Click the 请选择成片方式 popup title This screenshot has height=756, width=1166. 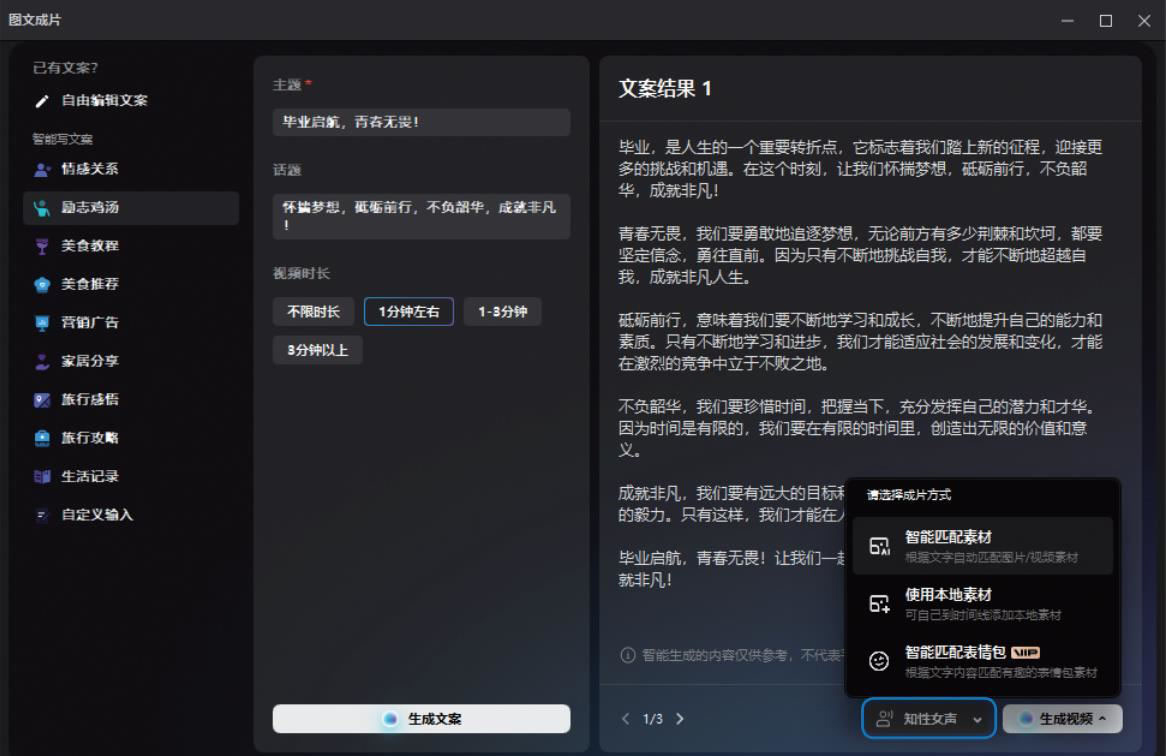909,495
